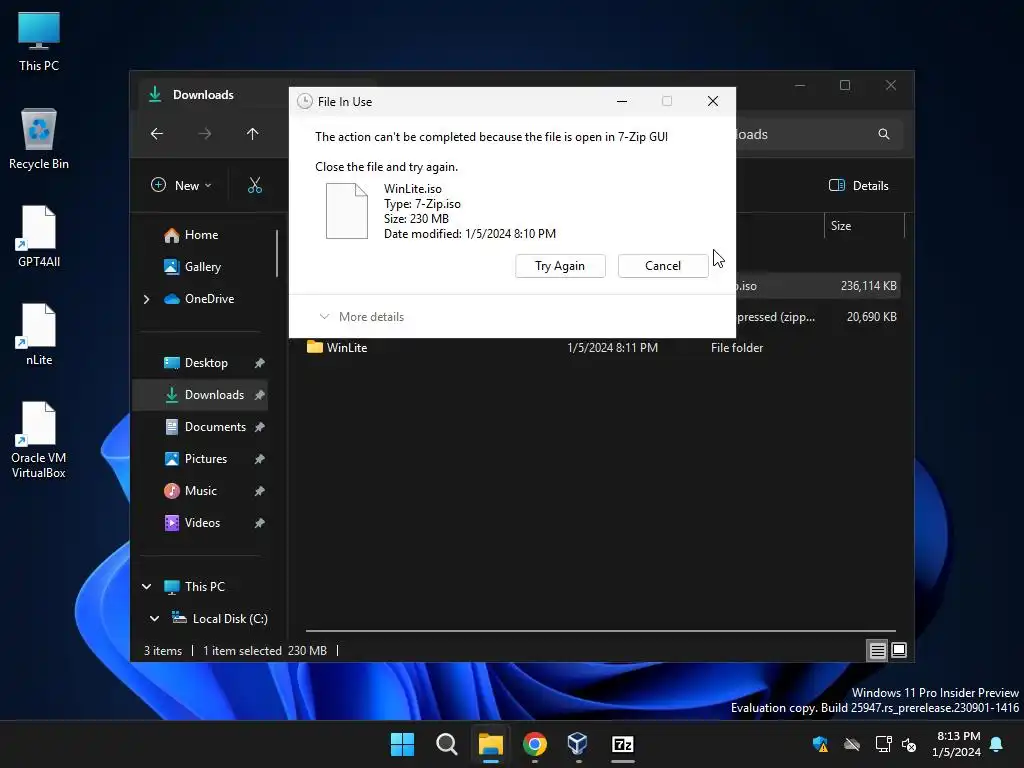Click the network tray icon
1024x768 pixels.
883,744
